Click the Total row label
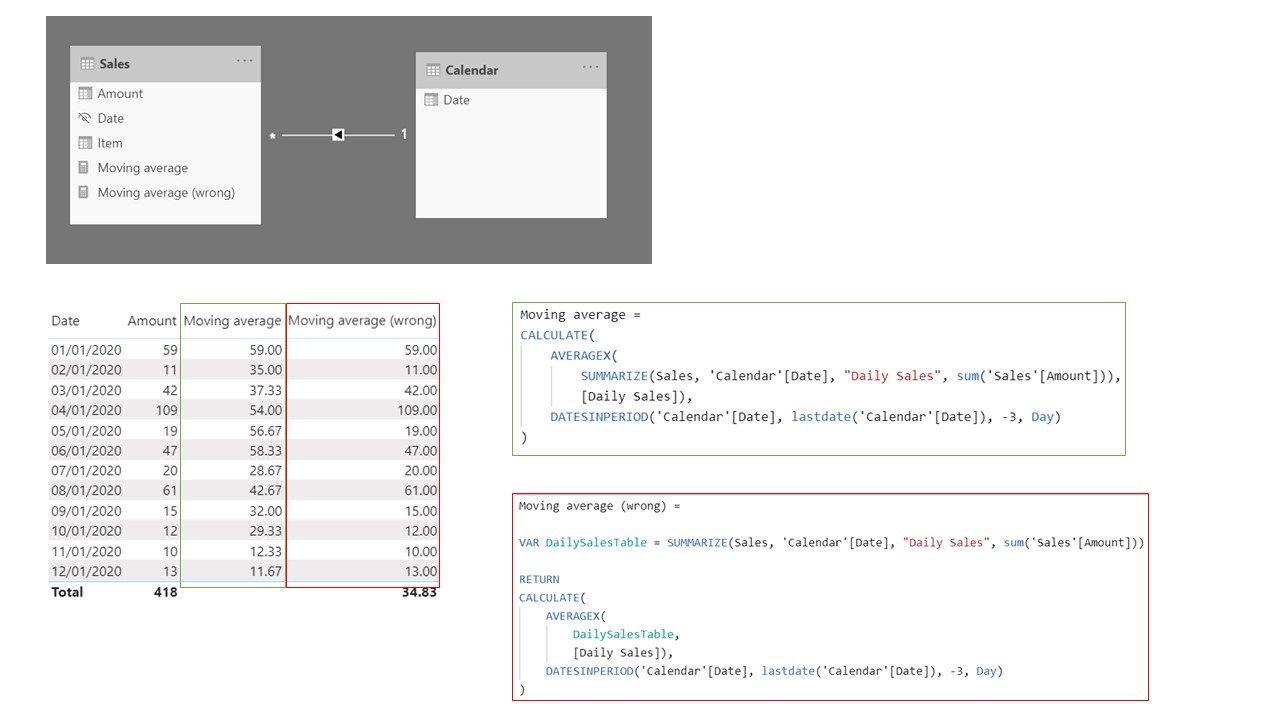 coord(67,592)
